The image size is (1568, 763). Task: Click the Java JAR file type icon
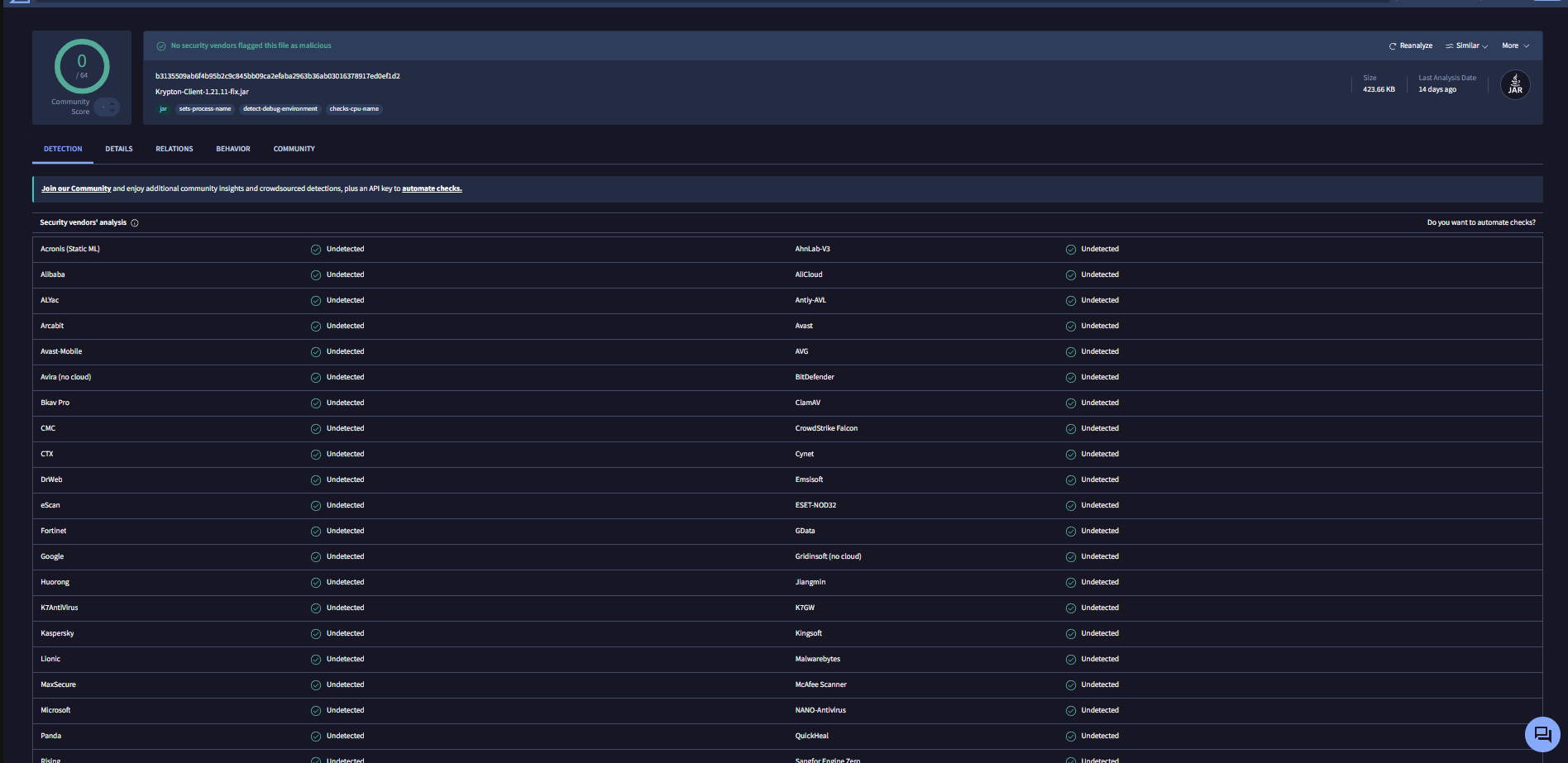click(1515, 84)
